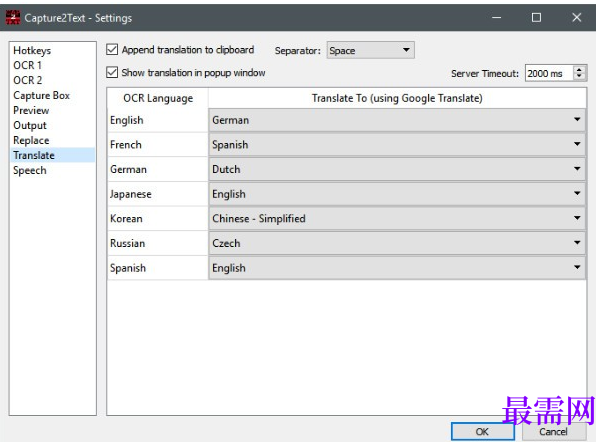The width and height of the screenshot is (614, 442).
Task: Select Preview in the settings list
Action: tap(52, 110)
